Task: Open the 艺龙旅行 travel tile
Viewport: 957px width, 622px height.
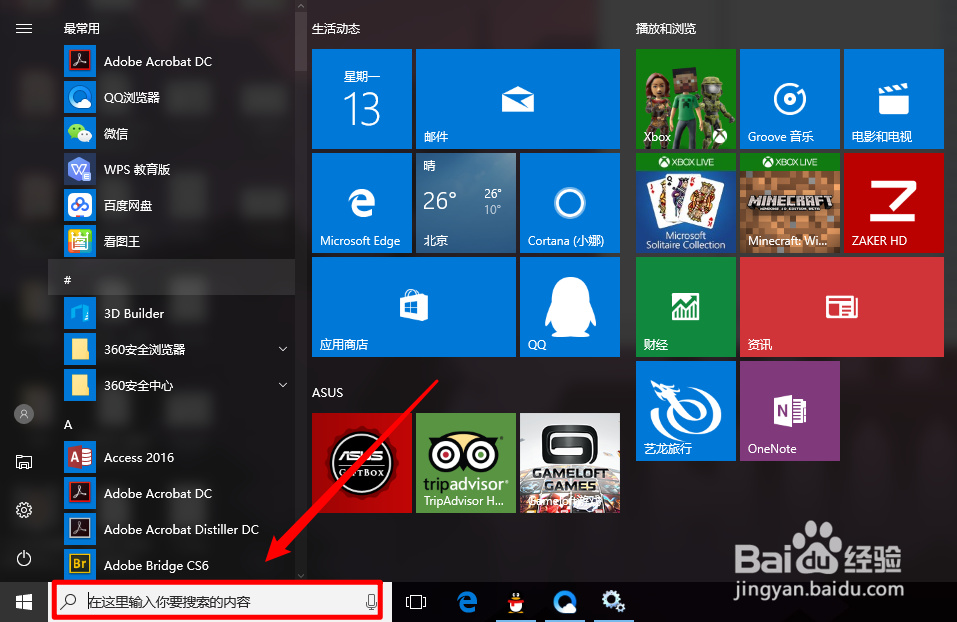Action: (686, 411)
